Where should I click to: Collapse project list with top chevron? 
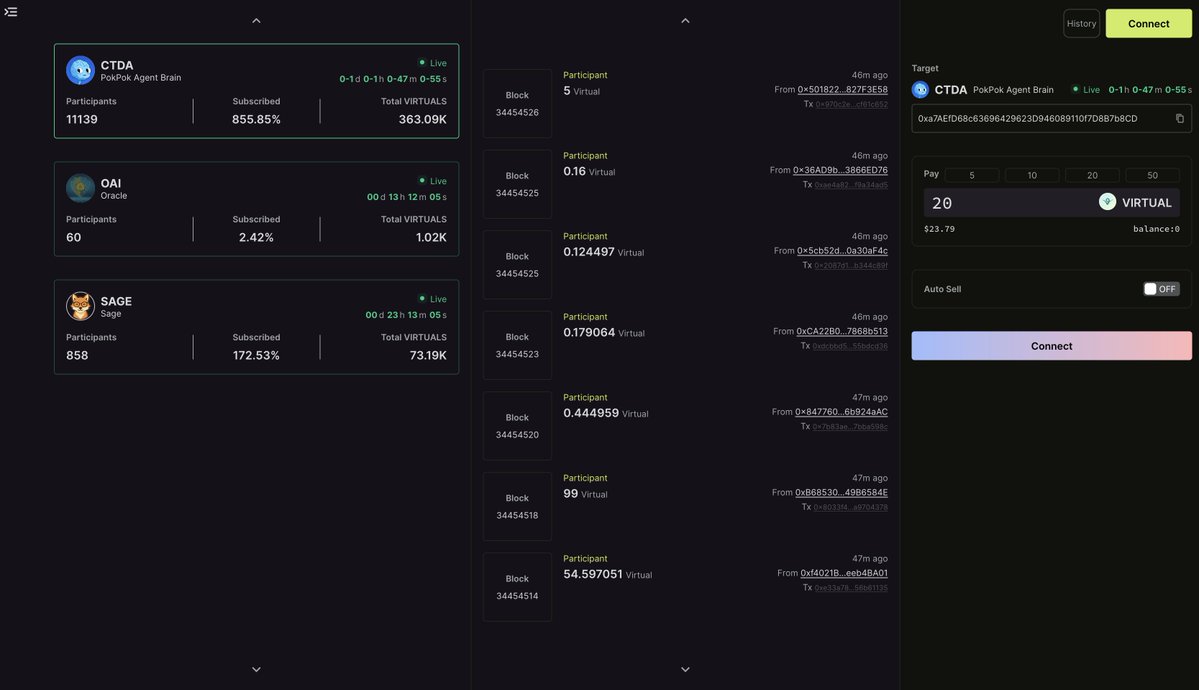point(256,21)
